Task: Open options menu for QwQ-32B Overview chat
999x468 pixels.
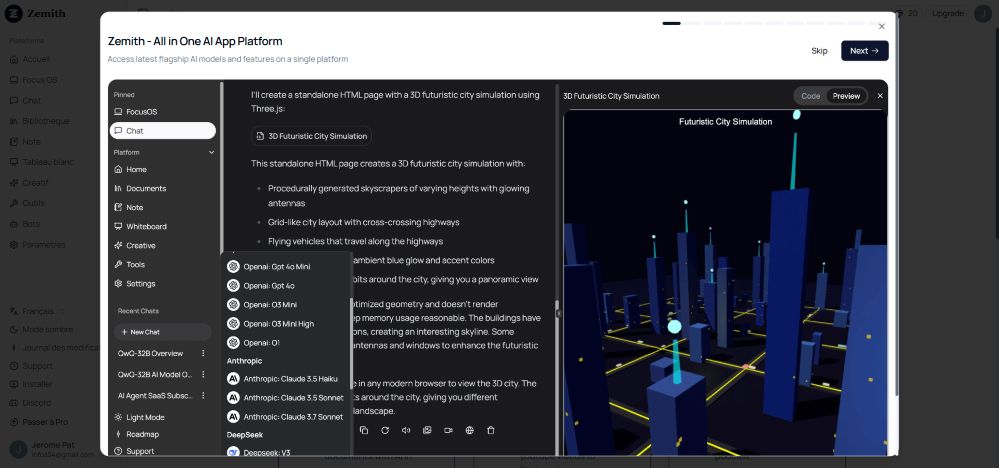Action: click(x=203, y=353)
